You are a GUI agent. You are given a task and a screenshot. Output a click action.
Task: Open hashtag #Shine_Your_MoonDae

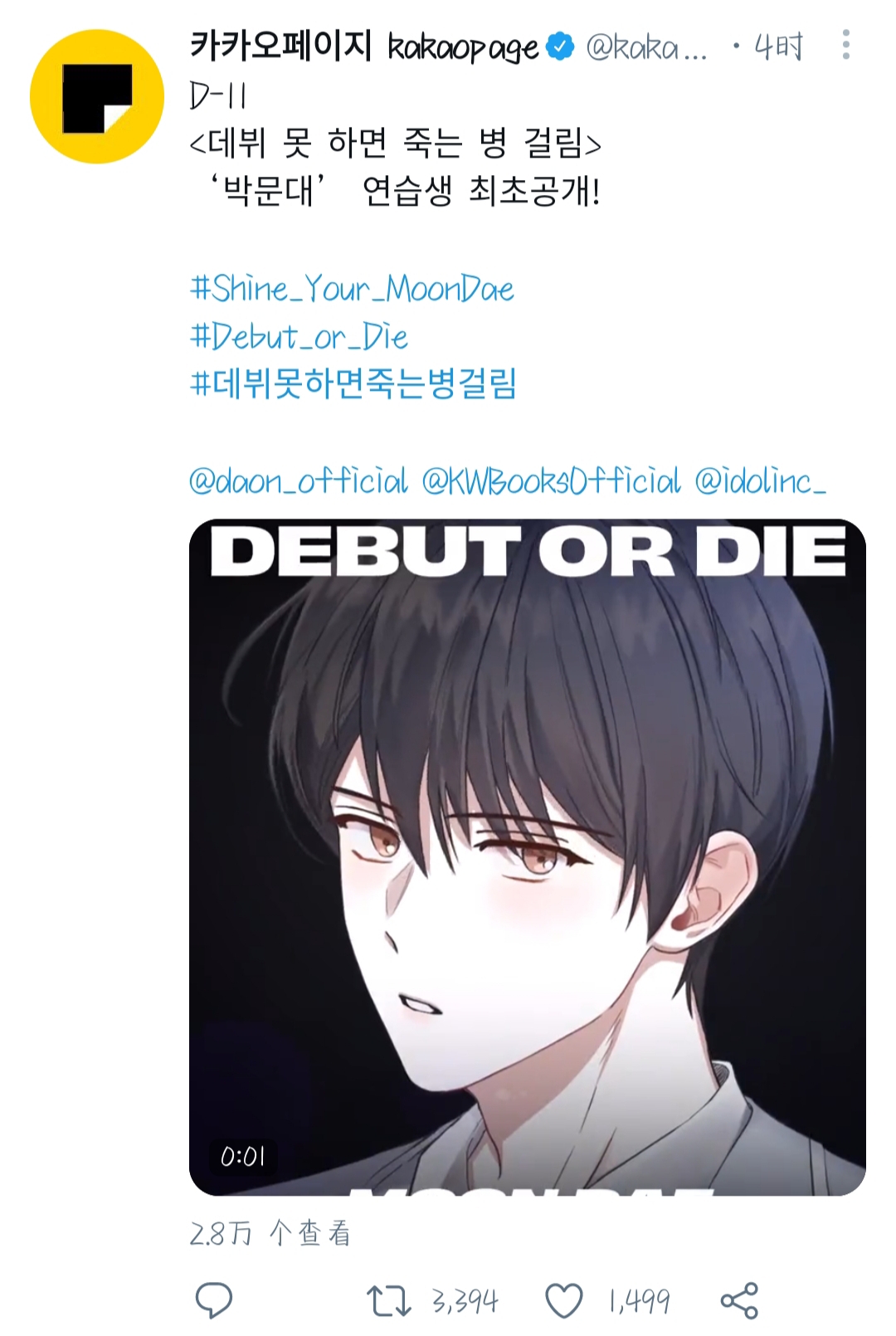(x=352, y=290)
